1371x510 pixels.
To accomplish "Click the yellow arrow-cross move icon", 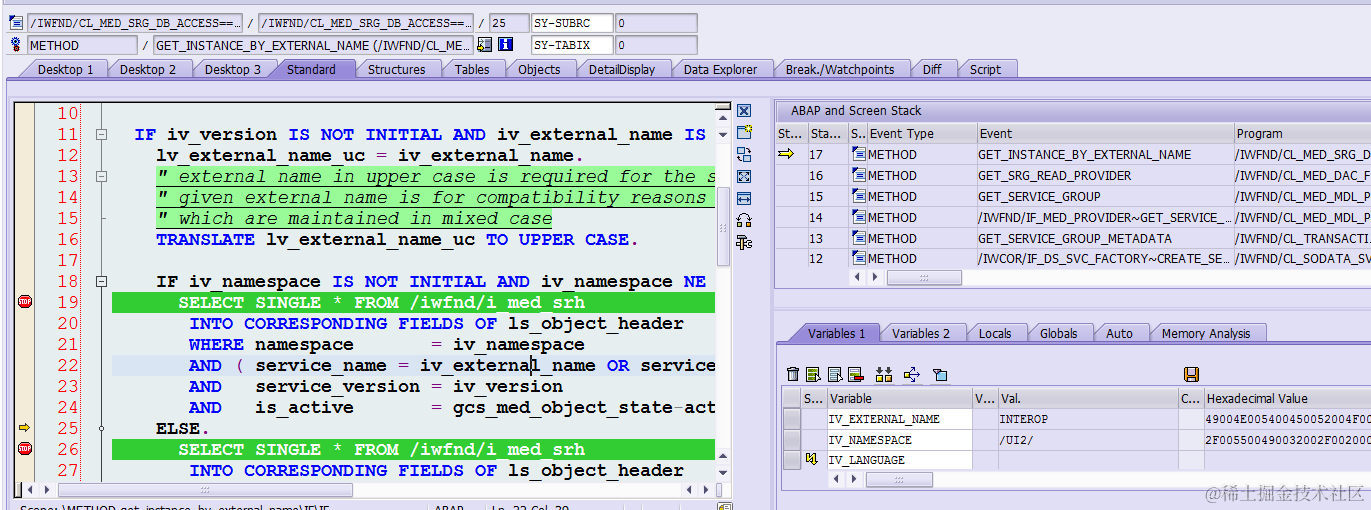I will tap(911, 374).
